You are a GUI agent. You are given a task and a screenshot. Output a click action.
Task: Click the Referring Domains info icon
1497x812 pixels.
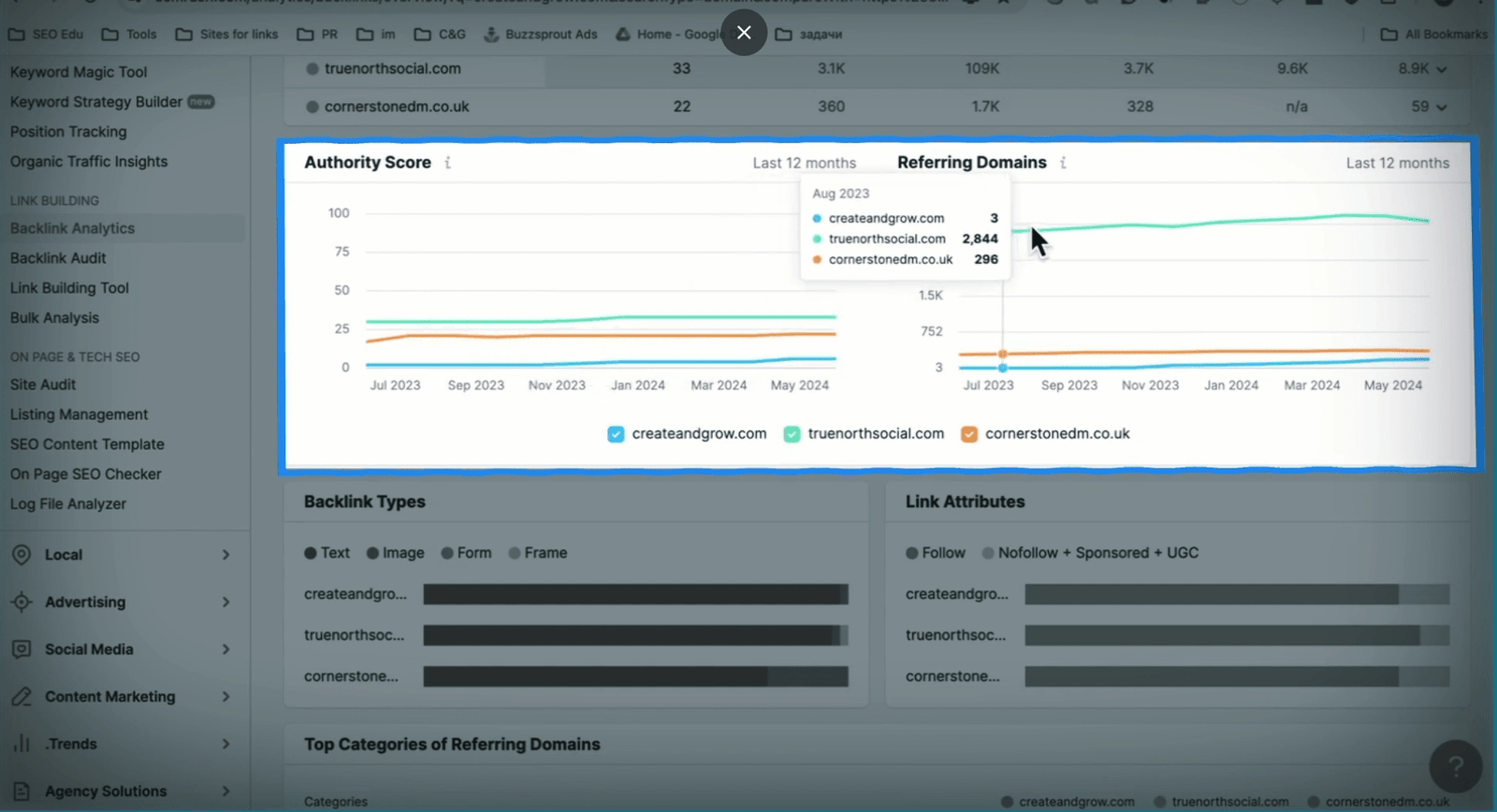coord(1064,163)
